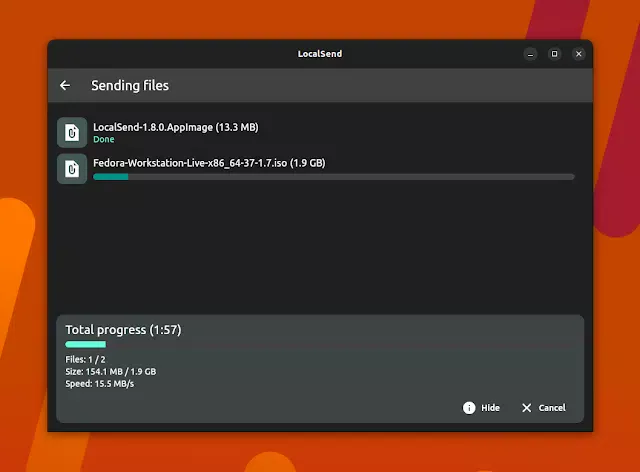
Task: Close the LocalSend window
Action: pyautogui.click(x=578, y=54)
